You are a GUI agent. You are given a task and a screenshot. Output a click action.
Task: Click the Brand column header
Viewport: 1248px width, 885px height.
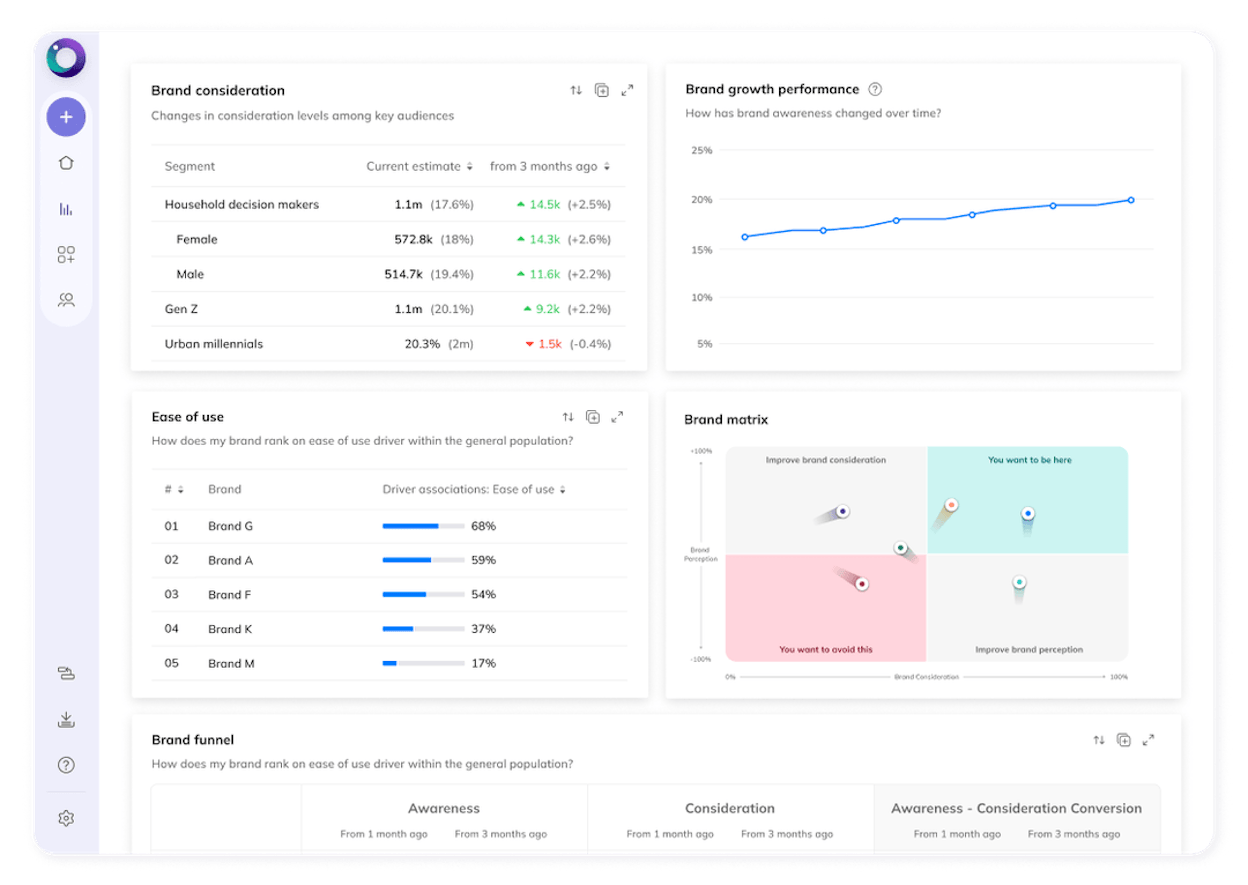(225, 490)
